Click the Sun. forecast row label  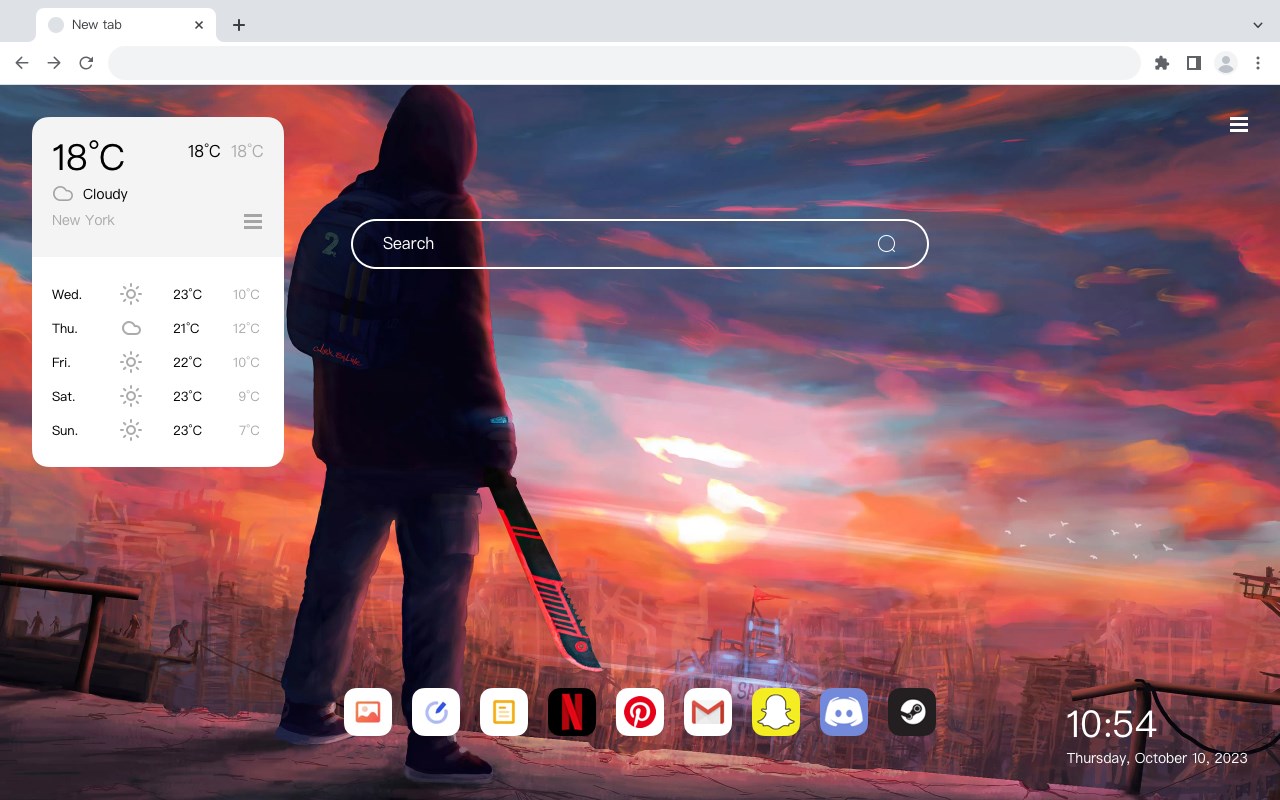point(65,430)
